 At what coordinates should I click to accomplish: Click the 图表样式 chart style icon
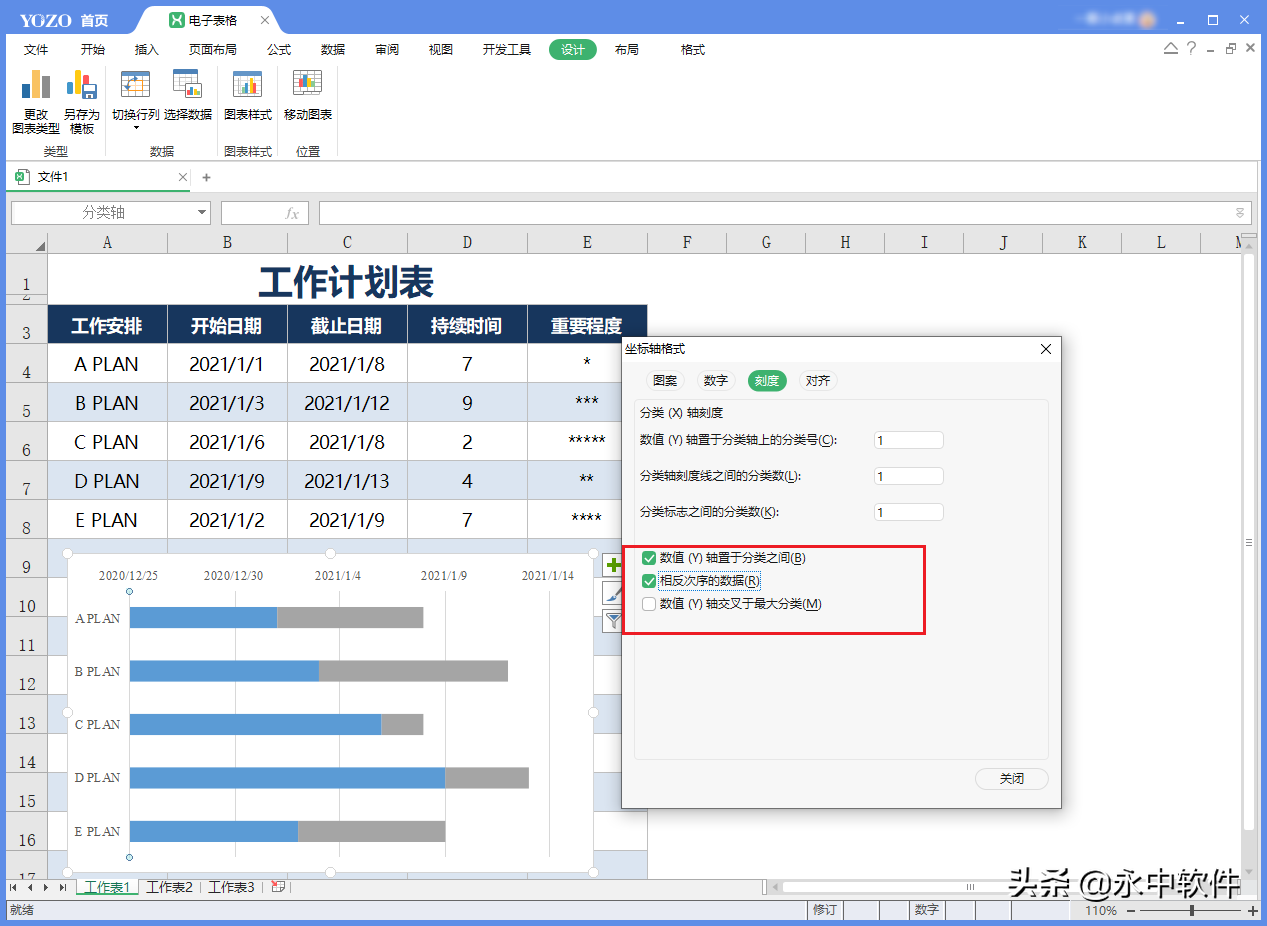(247, 85)
